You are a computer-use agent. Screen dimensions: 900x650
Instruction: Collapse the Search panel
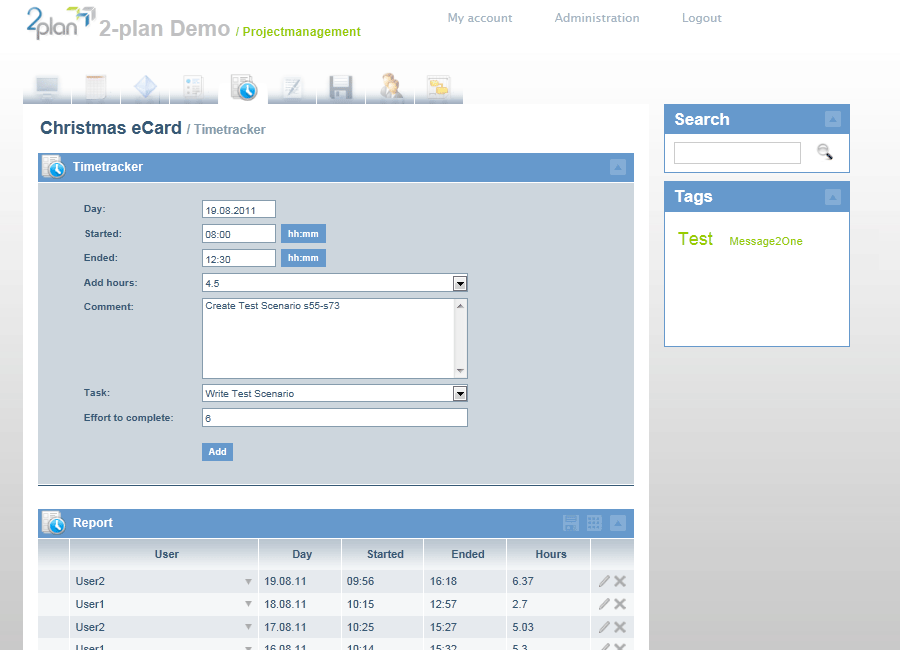(x=833, y=119)
